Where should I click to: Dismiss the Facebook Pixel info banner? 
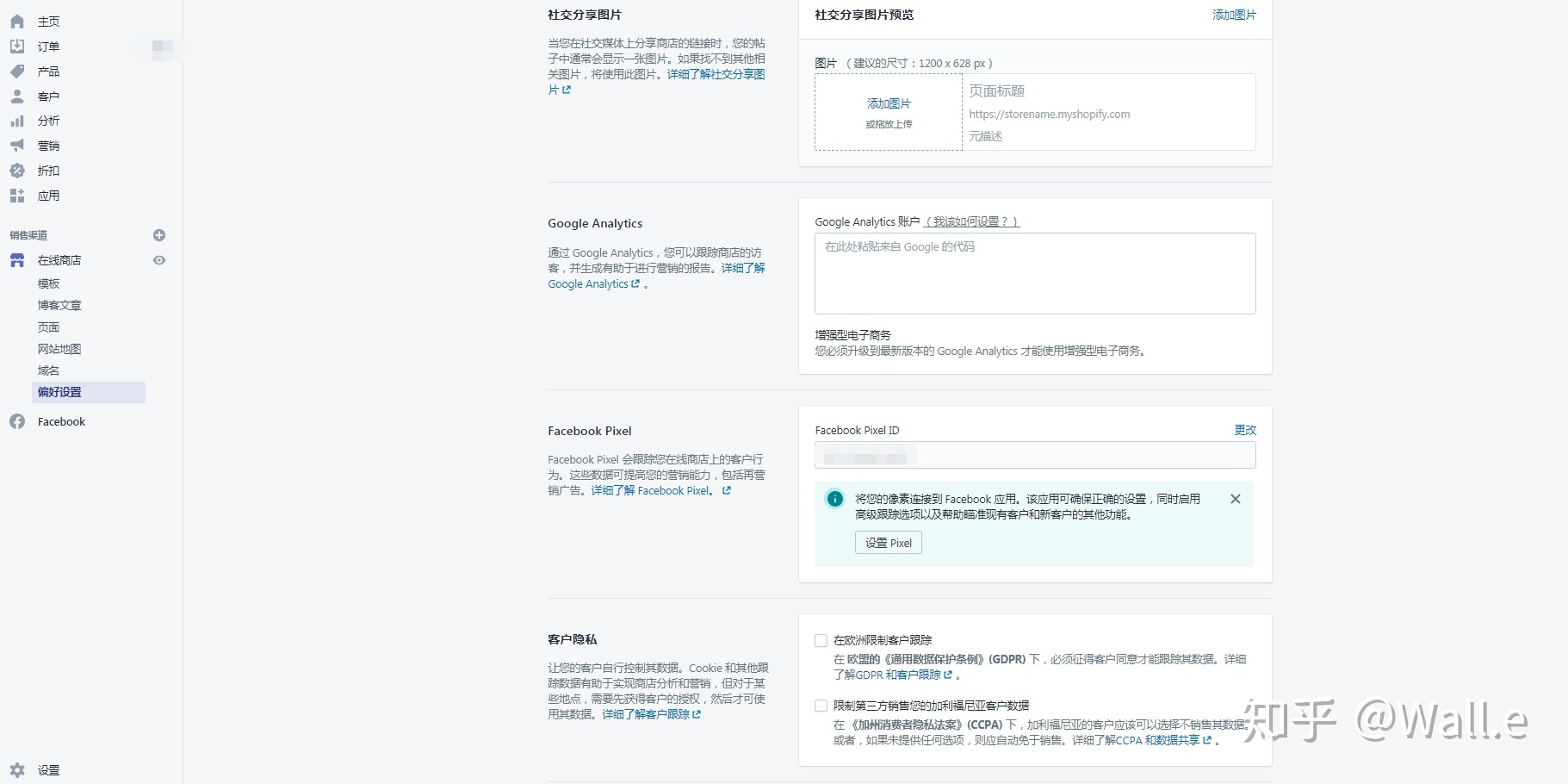tap(1236, 499)
